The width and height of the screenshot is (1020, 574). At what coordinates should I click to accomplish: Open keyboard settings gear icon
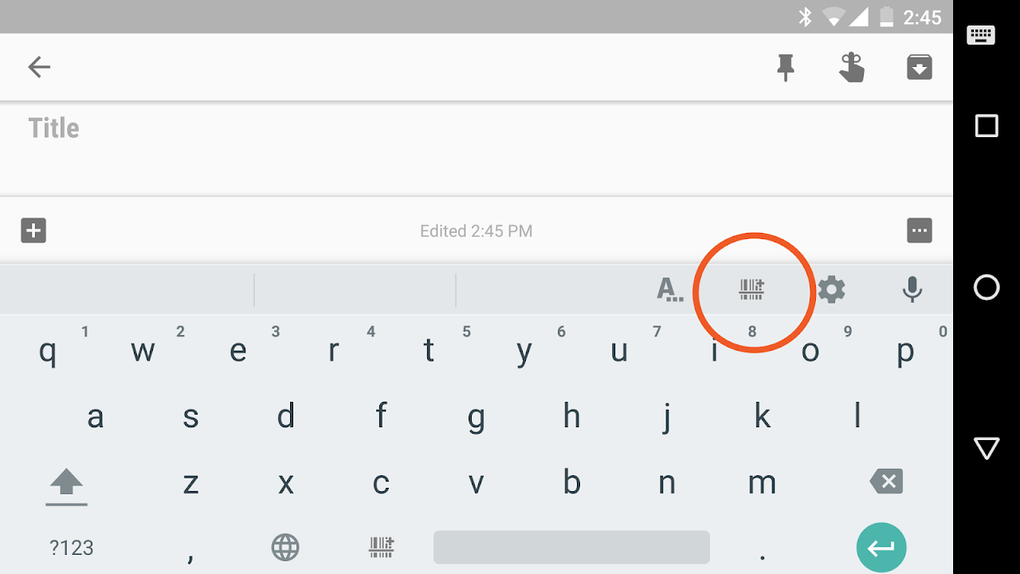tap(831, 290)
